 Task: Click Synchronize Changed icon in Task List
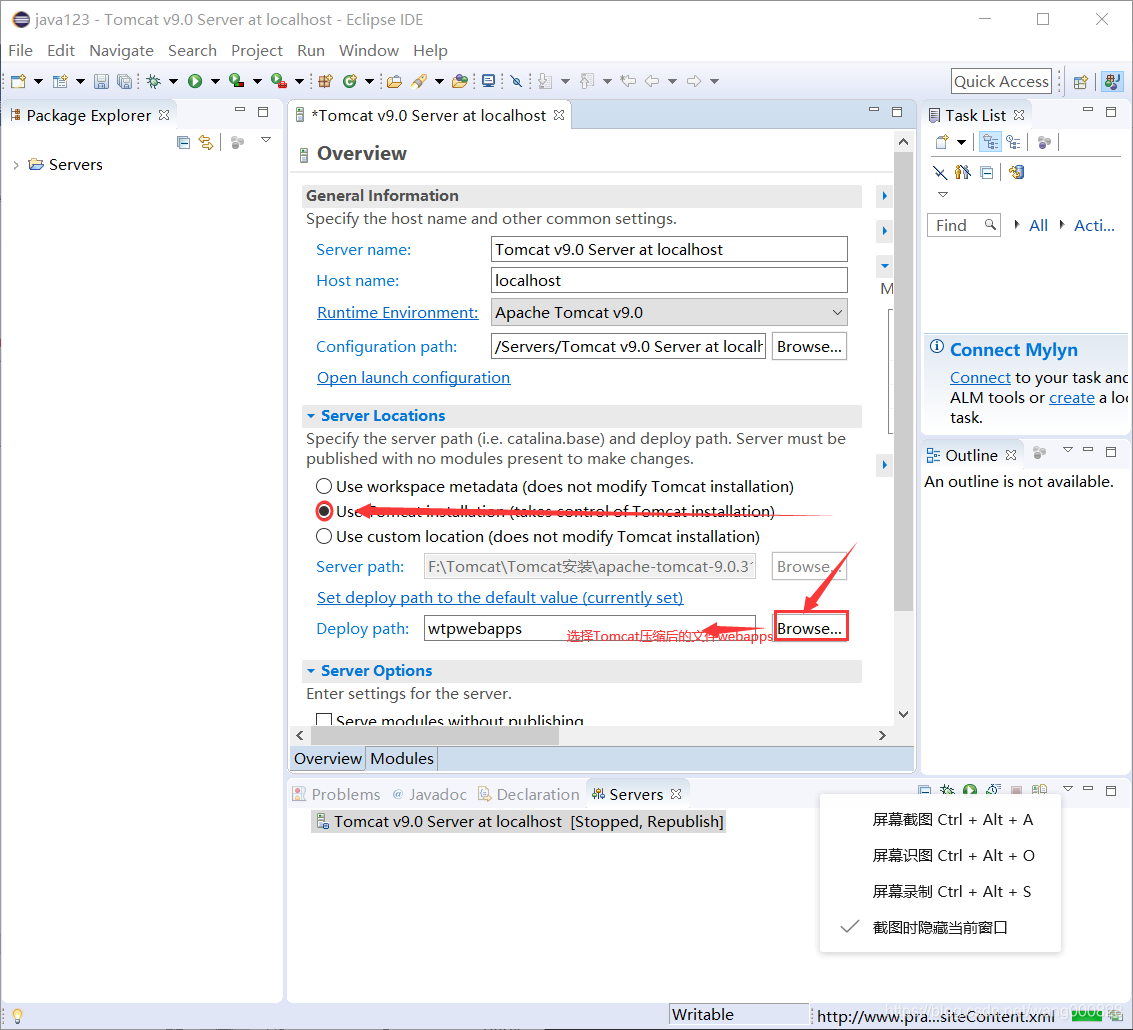pos(1017,172)
